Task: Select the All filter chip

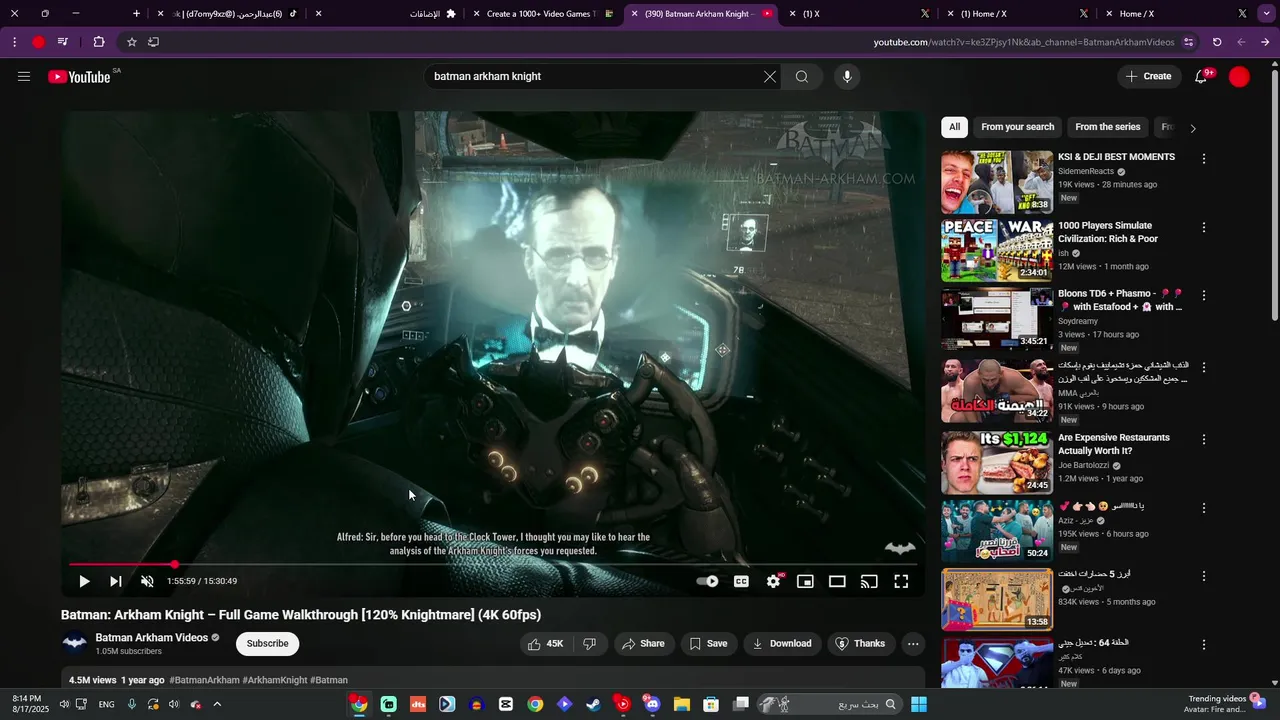Action: [x=954, y=127]
